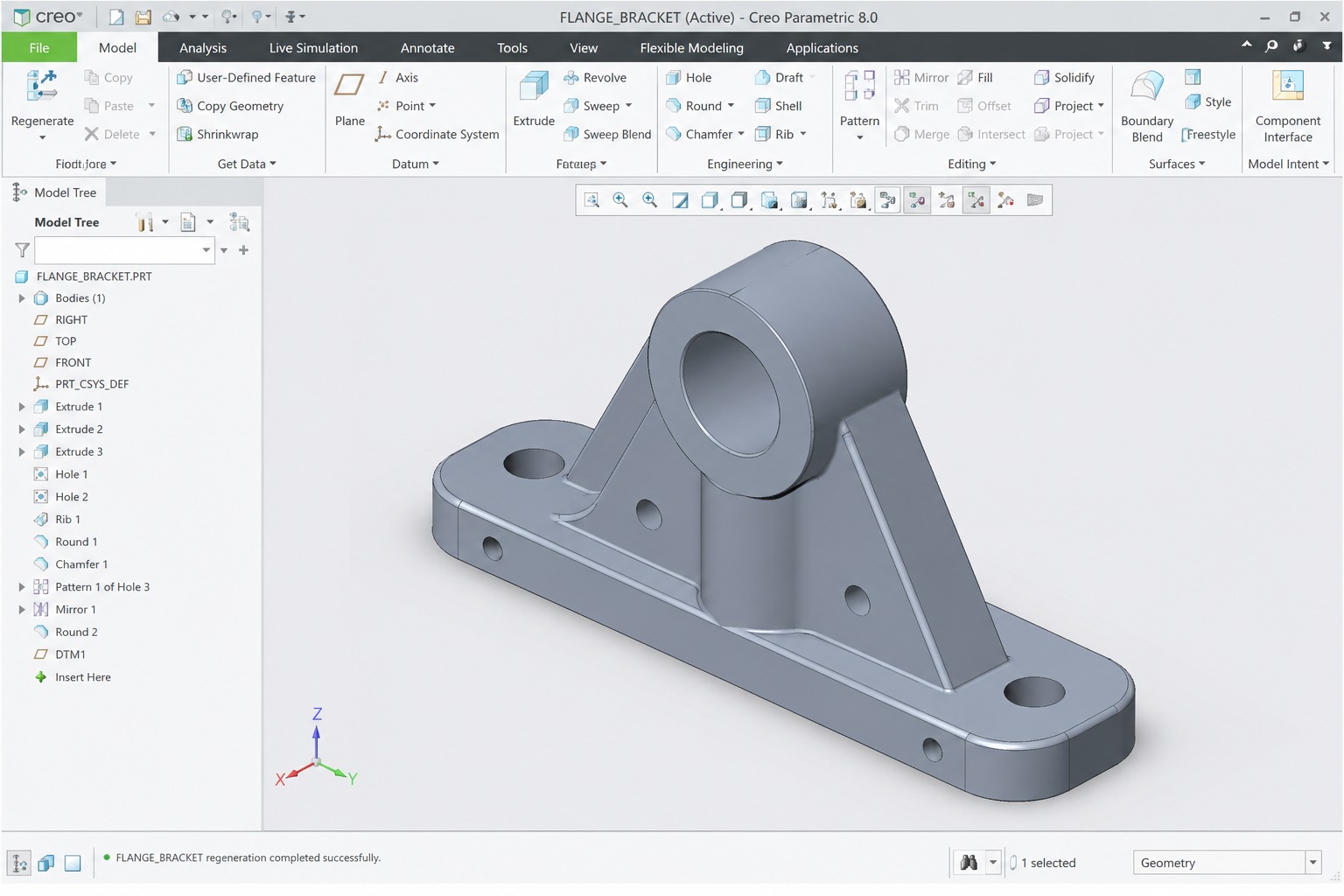Expand the Pattern 1 of Hole 3 node

(x=22, y=587)
